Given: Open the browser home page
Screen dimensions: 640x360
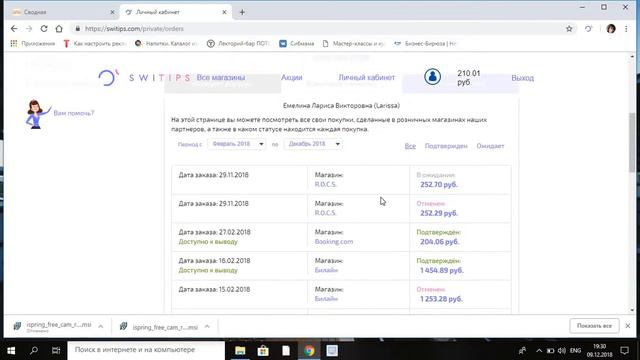Looking at the screenshot, I should pos(59,29).
